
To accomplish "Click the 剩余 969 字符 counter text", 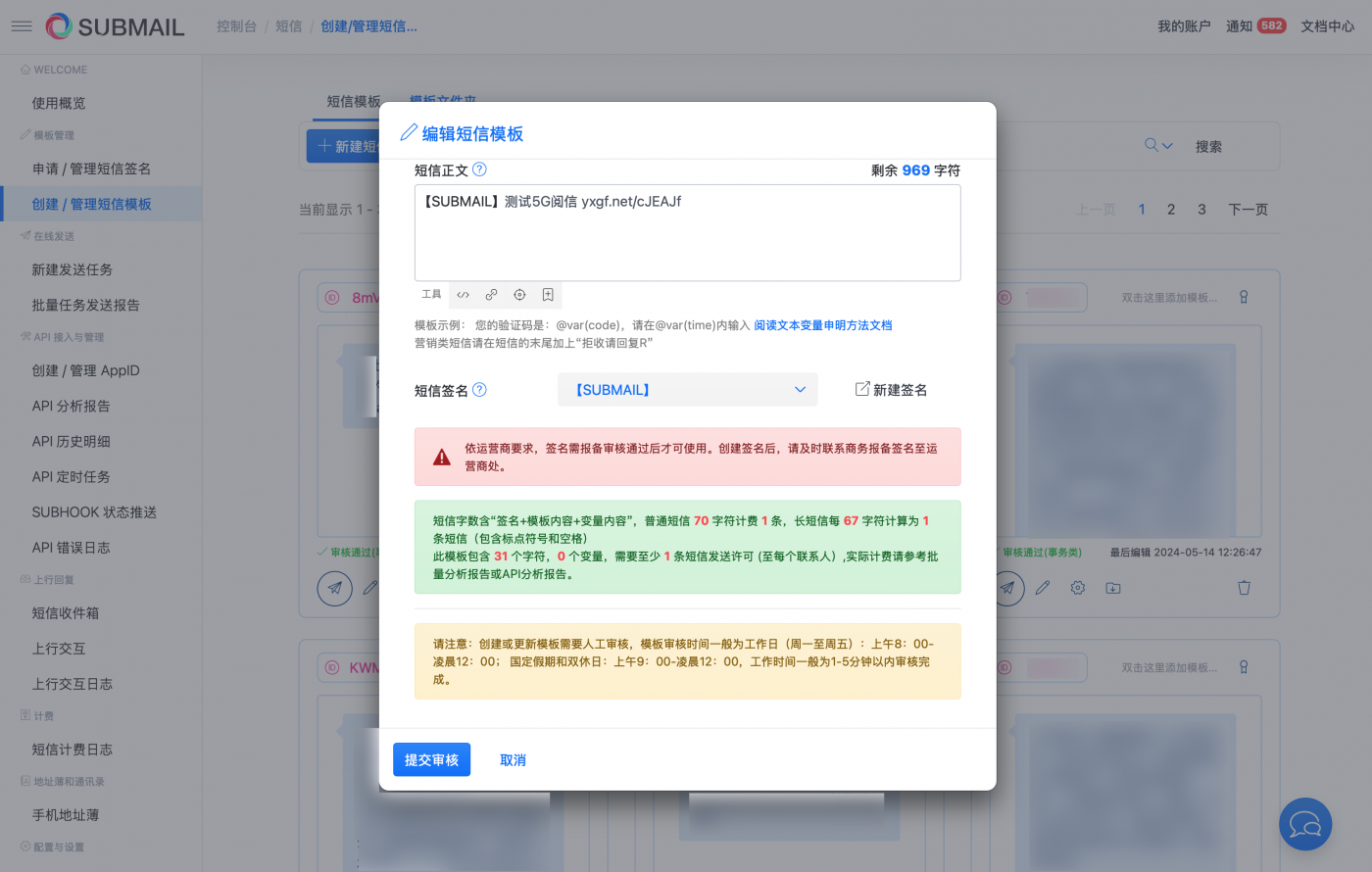I will pyautogui.click(x=915, y=170).
